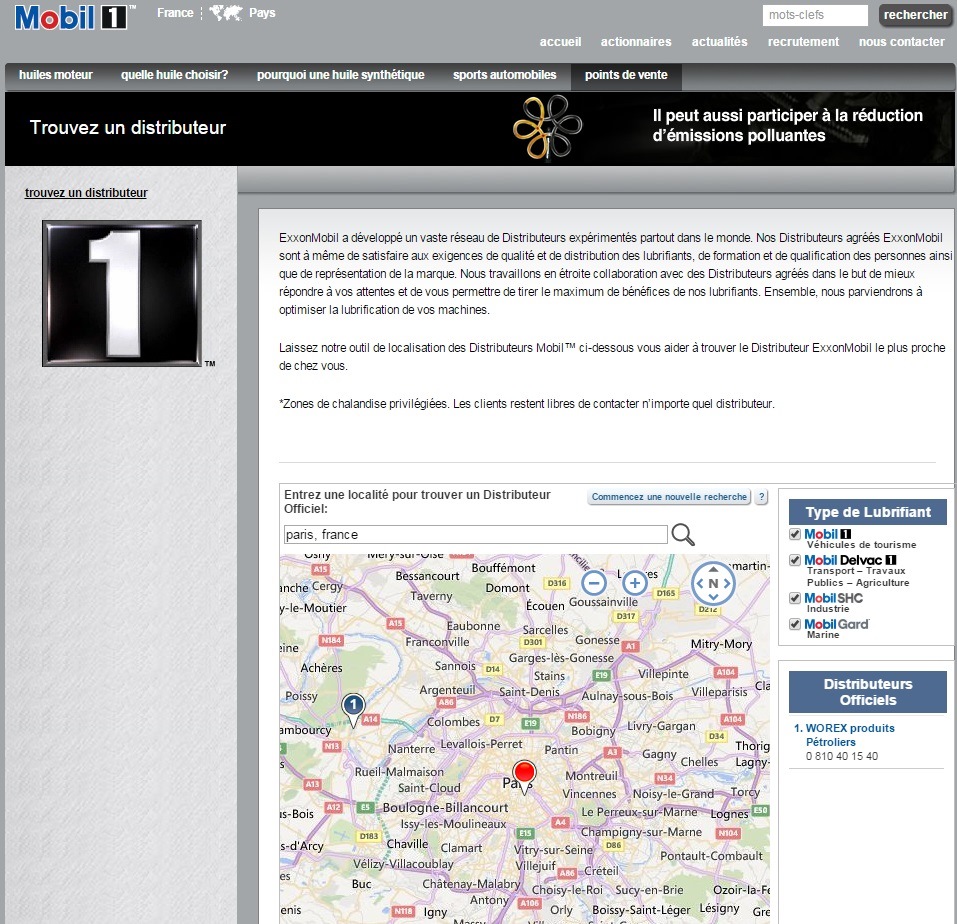The width and height of the screenshot is (957, 924).
Task: Click the world map Pays icon
Action: point(226,13)
